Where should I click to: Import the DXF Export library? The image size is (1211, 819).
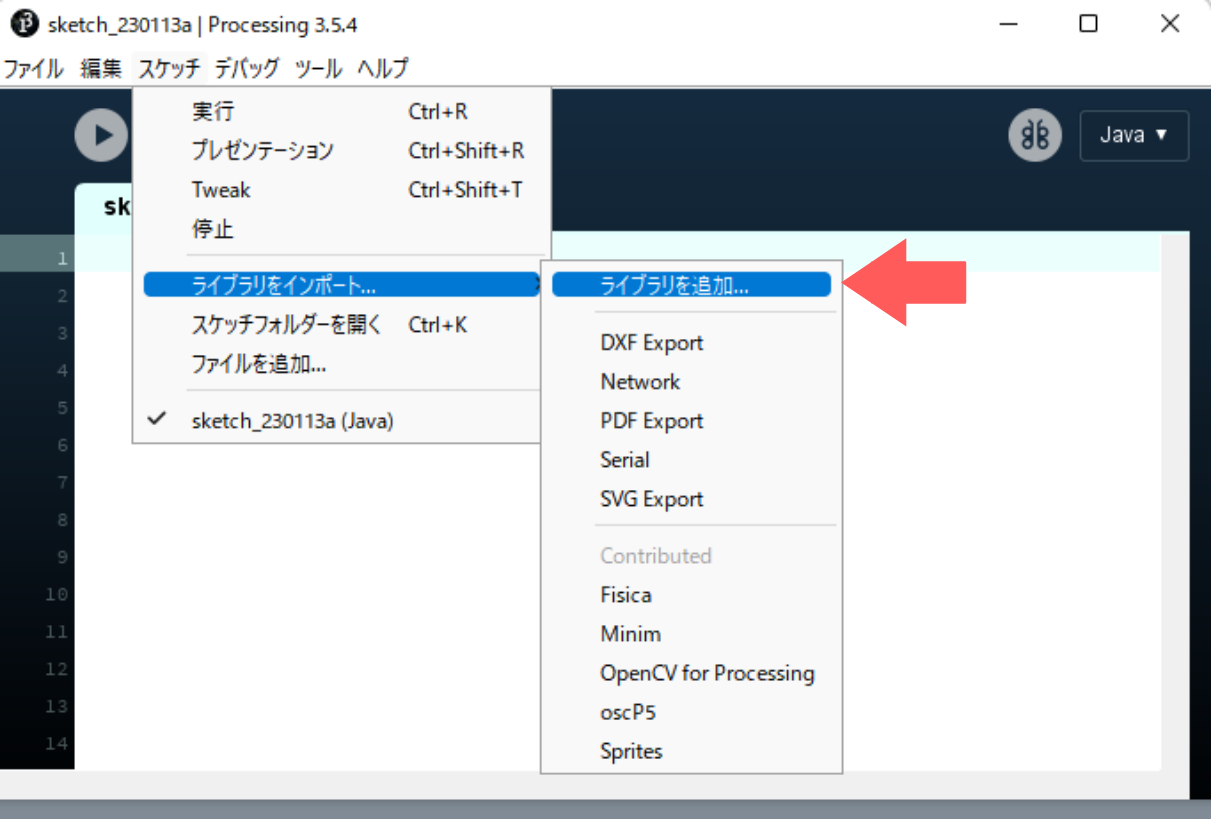point(691,343)
